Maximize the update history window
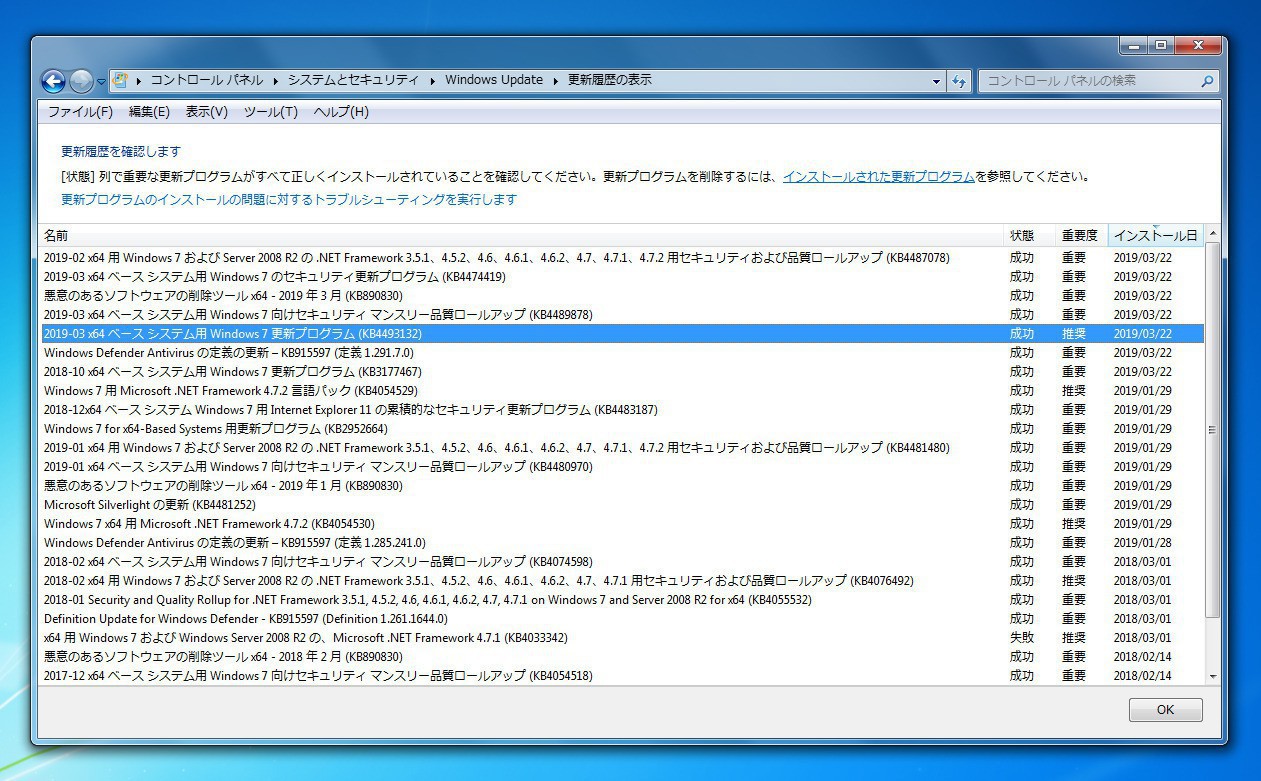Viewport: 1261px width, 781px height. click(1160, 45)
